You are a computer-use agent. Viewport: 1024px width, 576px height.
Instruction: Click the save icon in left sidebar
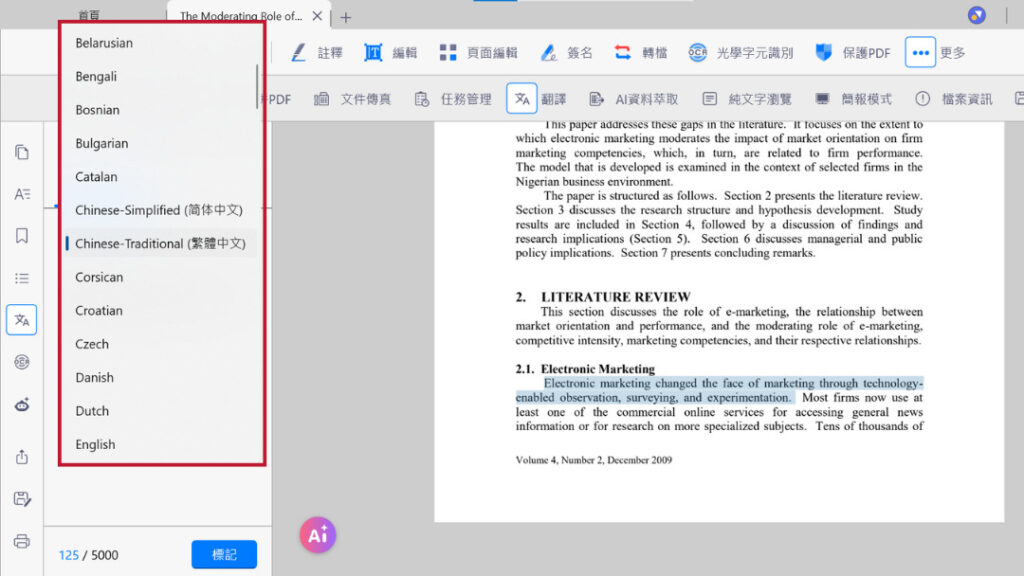[21, 499]
